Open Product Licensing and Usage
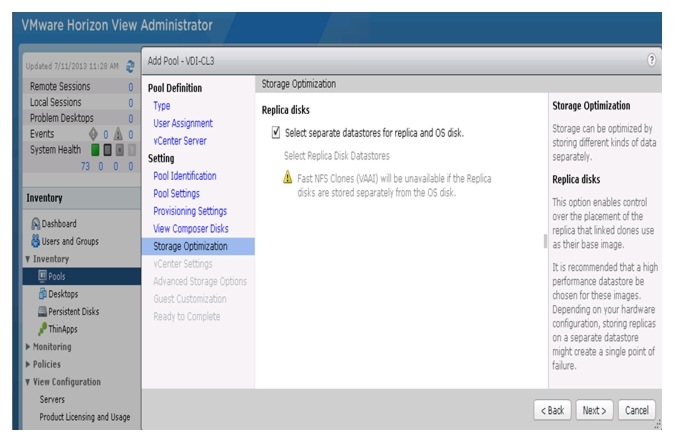 [x=85, y=417]
